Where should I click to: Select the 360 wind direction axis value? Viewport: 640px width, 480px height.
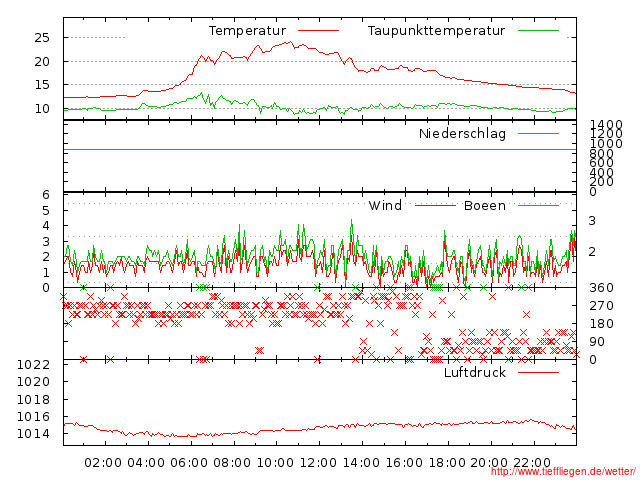[x=599, y=288]
